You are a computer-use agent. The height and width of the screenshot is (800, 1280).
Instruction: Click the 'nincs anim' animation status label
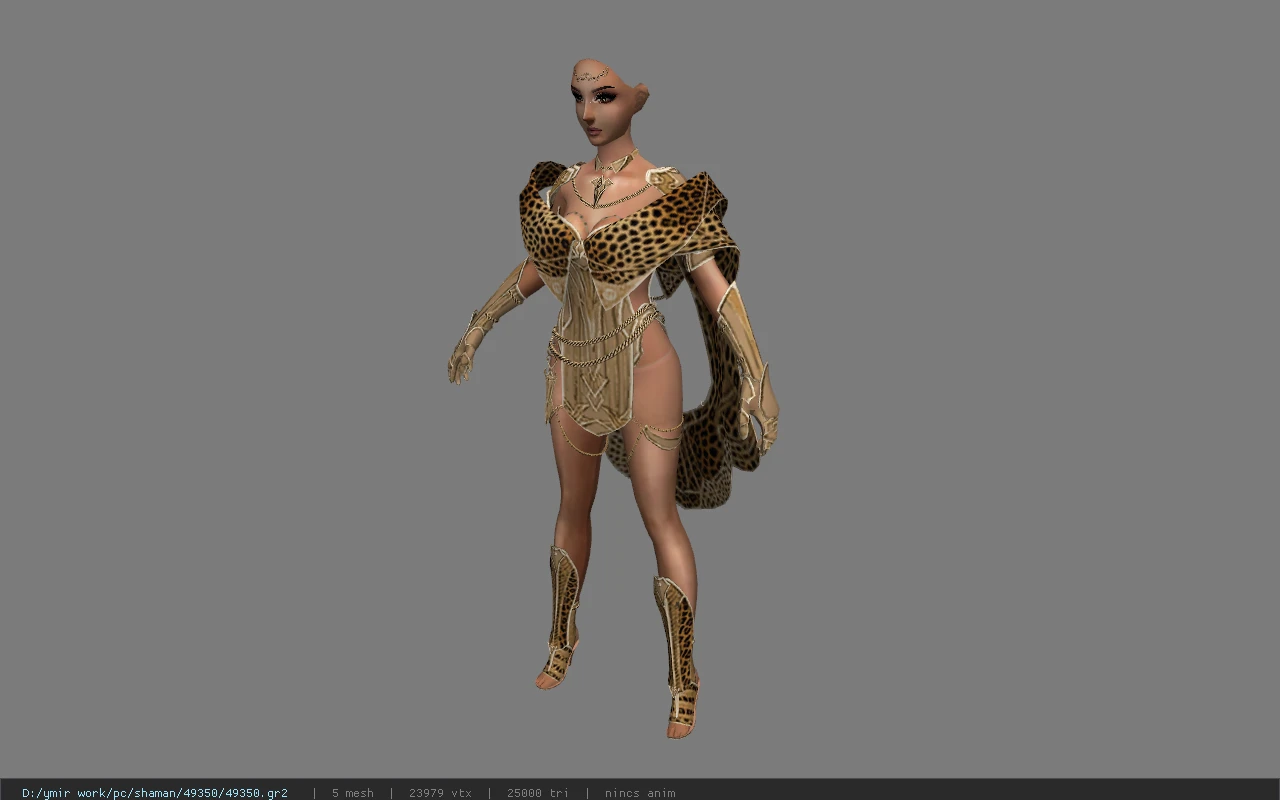640,793
